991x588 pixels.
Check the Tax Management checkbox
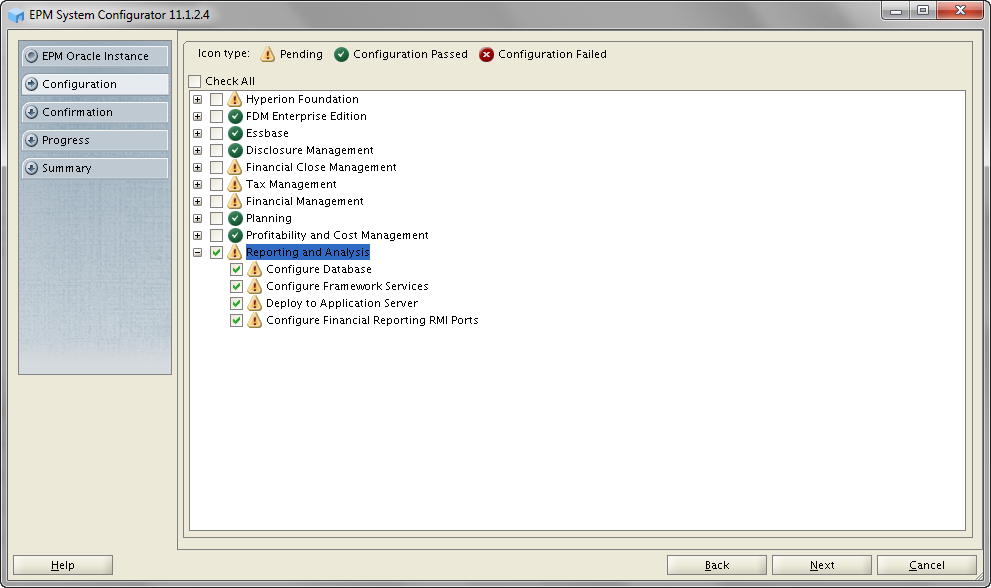(216, 185)
